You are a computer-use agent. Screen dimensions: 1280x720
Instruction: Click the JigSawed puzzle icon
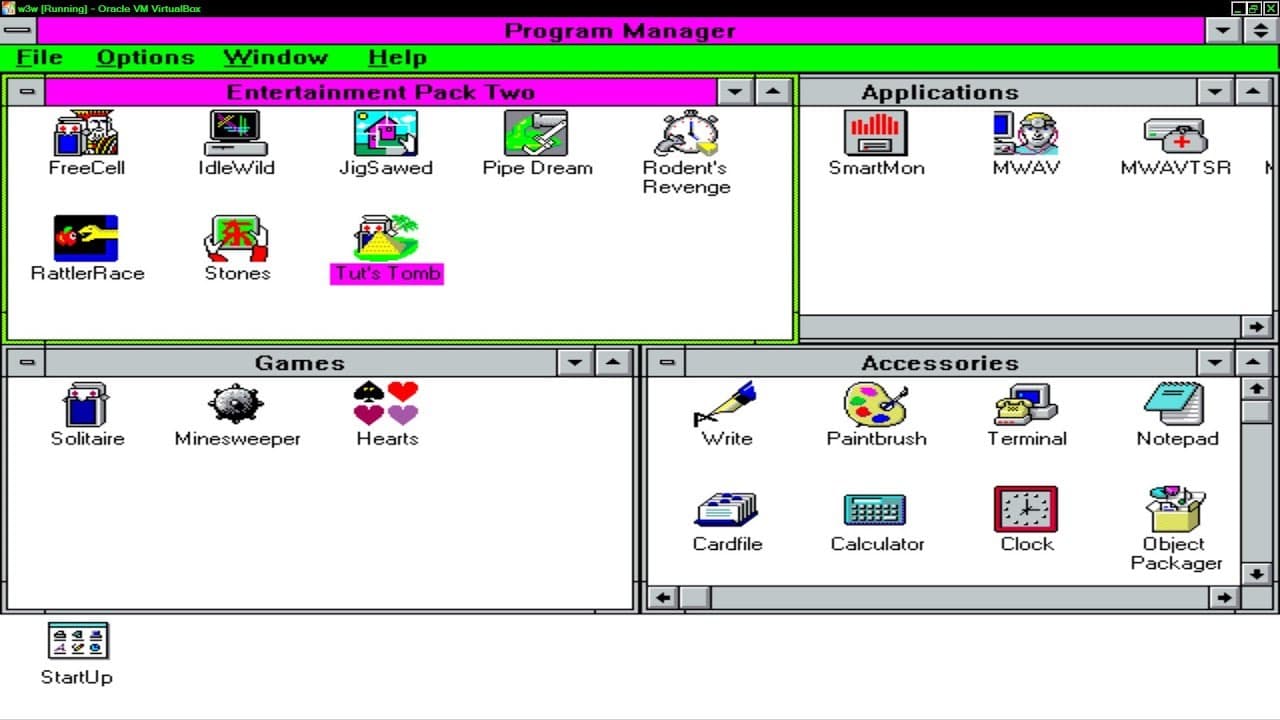pos(386,135)
